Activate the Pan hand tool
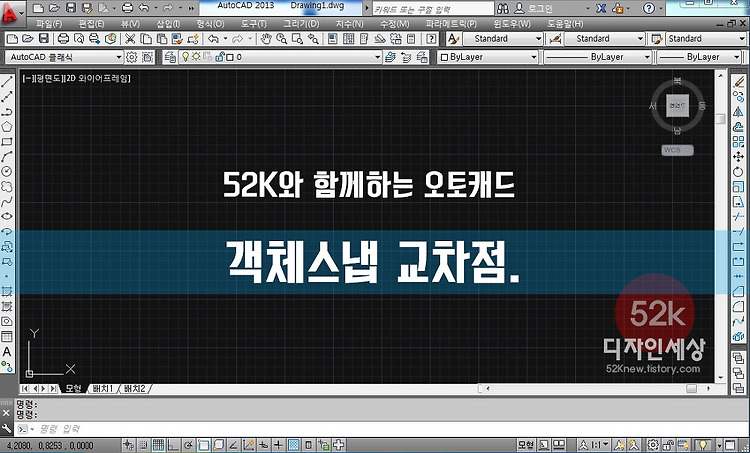Viewport: 750px width, 453px height. click(266, 39)
